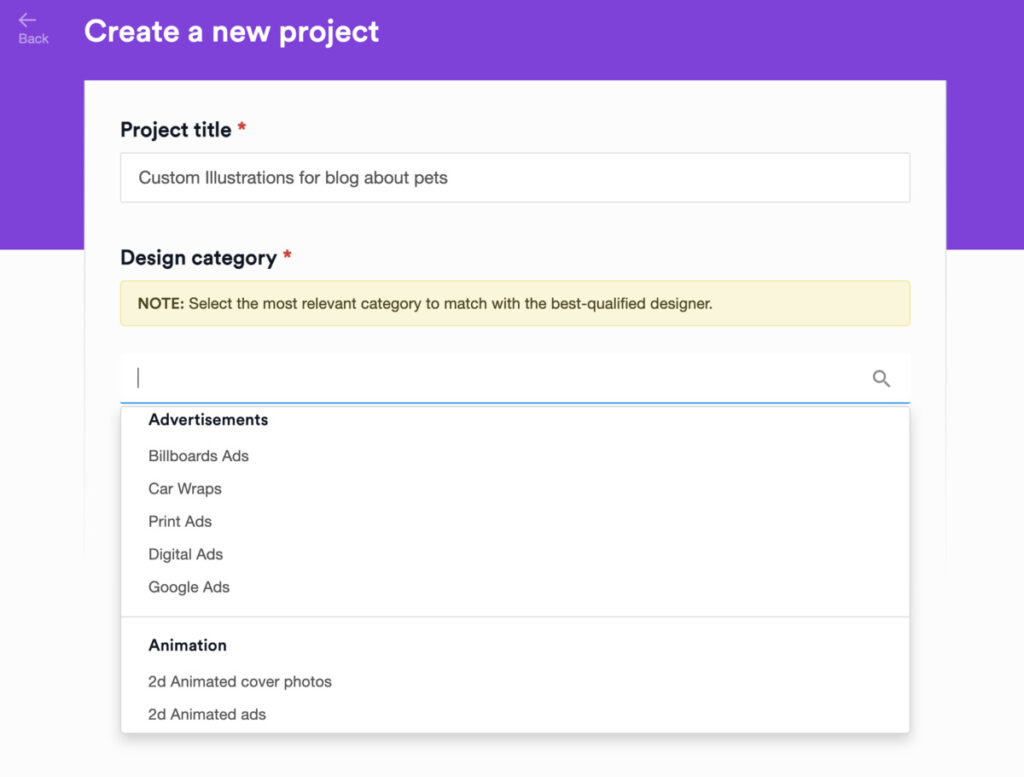Focus the design category search box
The width and height of the screenshot is (1024, 777).
[515, 378]
